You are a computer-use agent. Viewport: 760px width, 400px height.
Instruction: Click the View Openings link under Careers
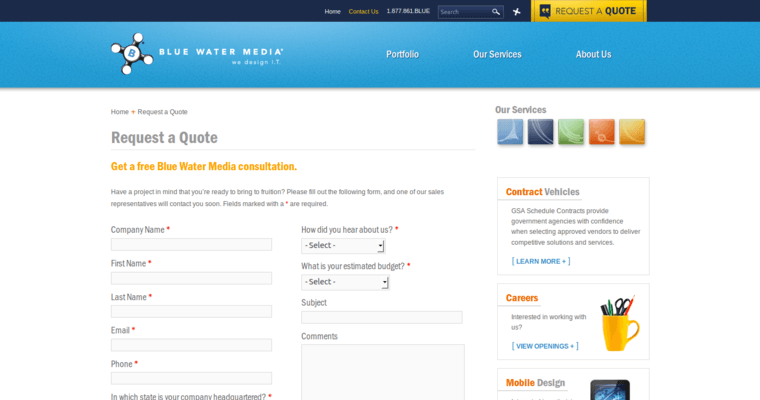(545, 346)
